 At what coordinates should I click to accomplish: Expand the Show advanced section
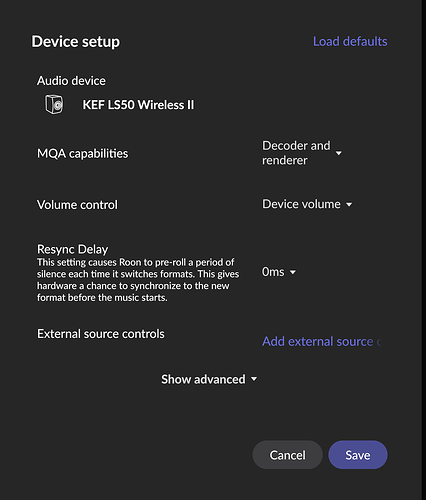tap(209, 379)
